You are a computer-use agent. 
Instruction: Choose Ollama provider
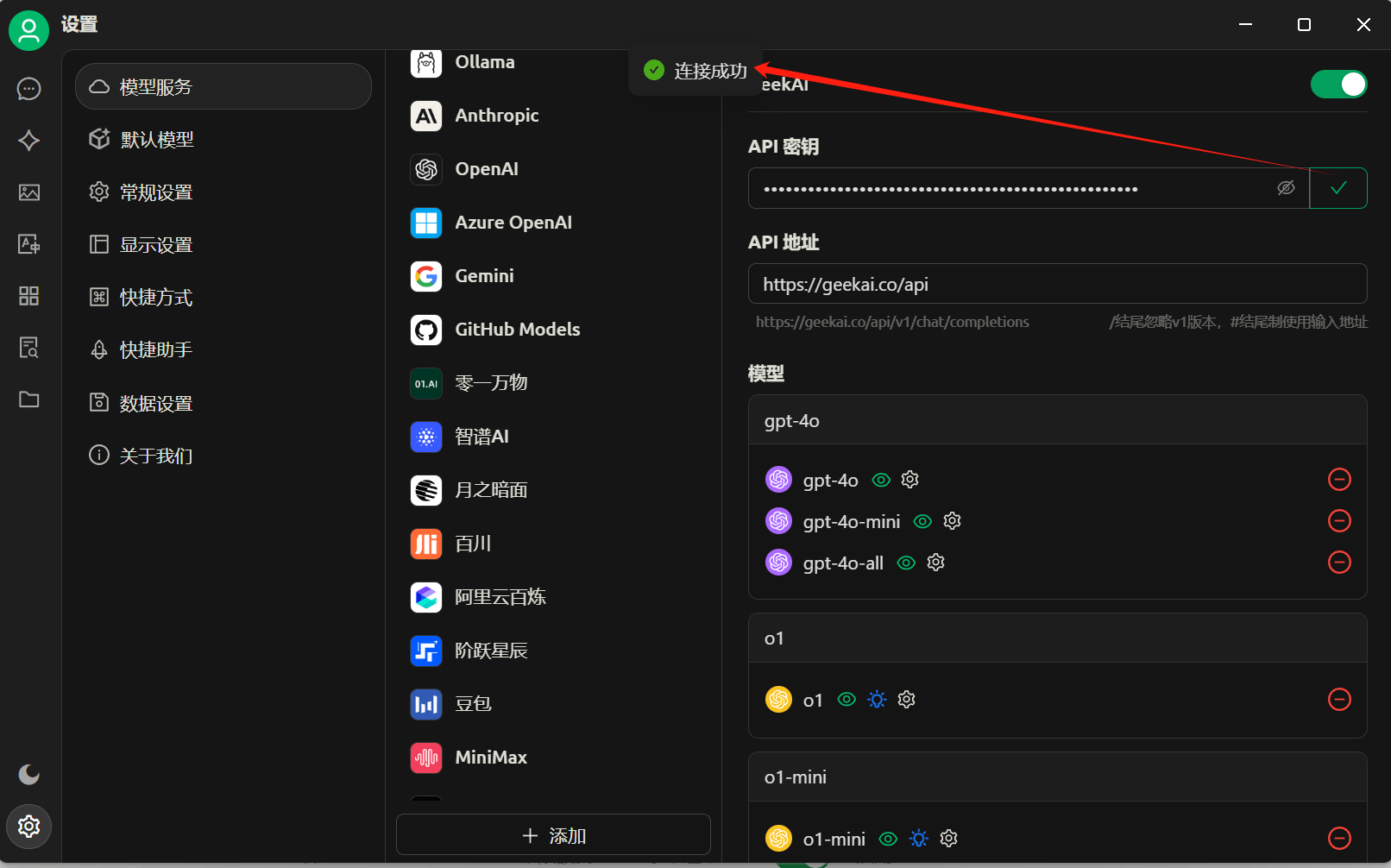[553, 62]
